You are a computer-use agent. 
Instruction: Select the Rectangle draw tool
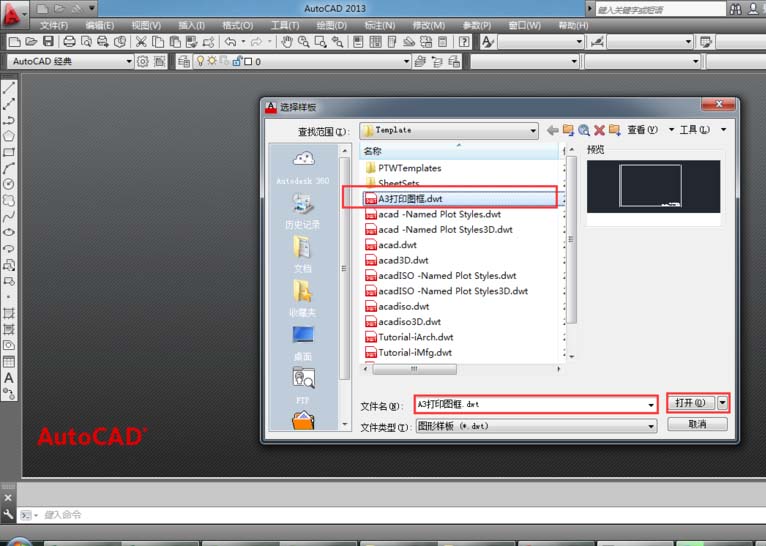[9, 152]
